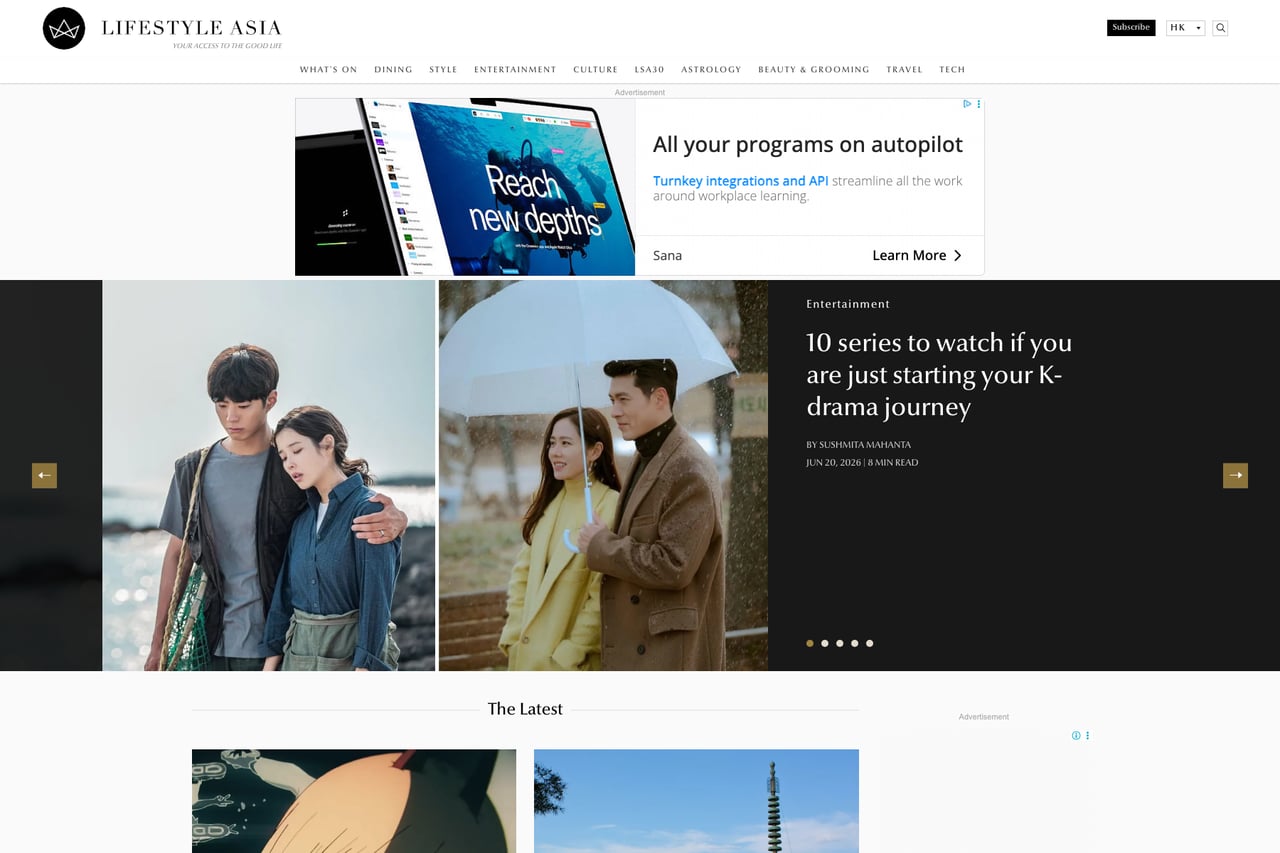Open the Beauty & Grooming menu
1280x853 pixels.
[x=814, y=70]
